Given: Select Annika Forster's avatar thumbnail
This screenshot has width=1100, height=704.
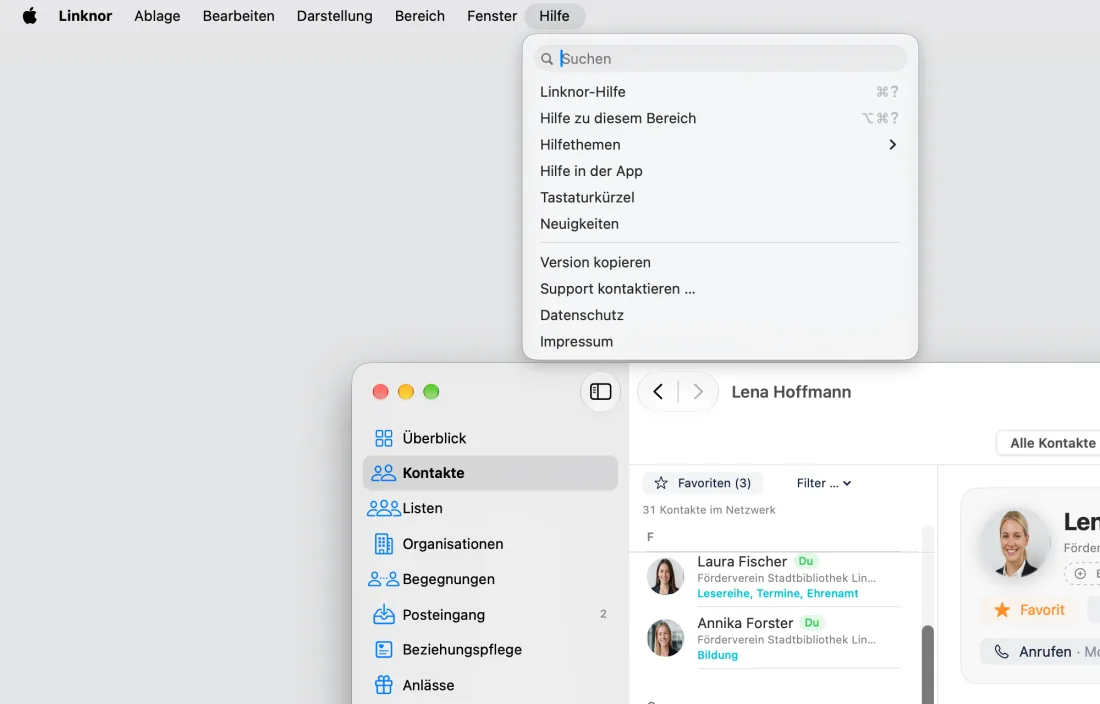Looking at the screenshot, I should click(x=665, y=637).
